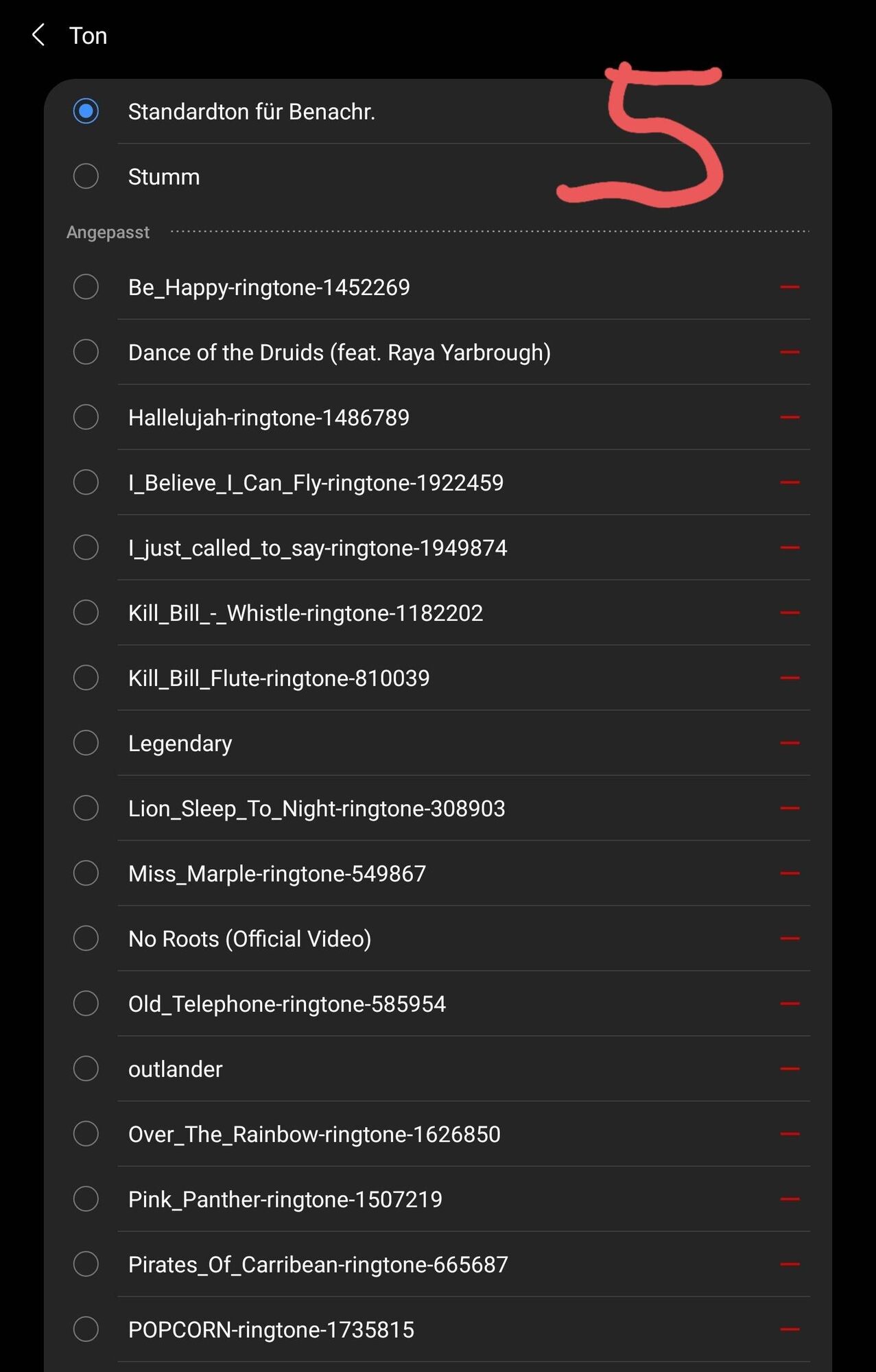Tap the back arrow next to Ton
The height and width of the screenshot is (1372, 876).
tap(39, 35)
